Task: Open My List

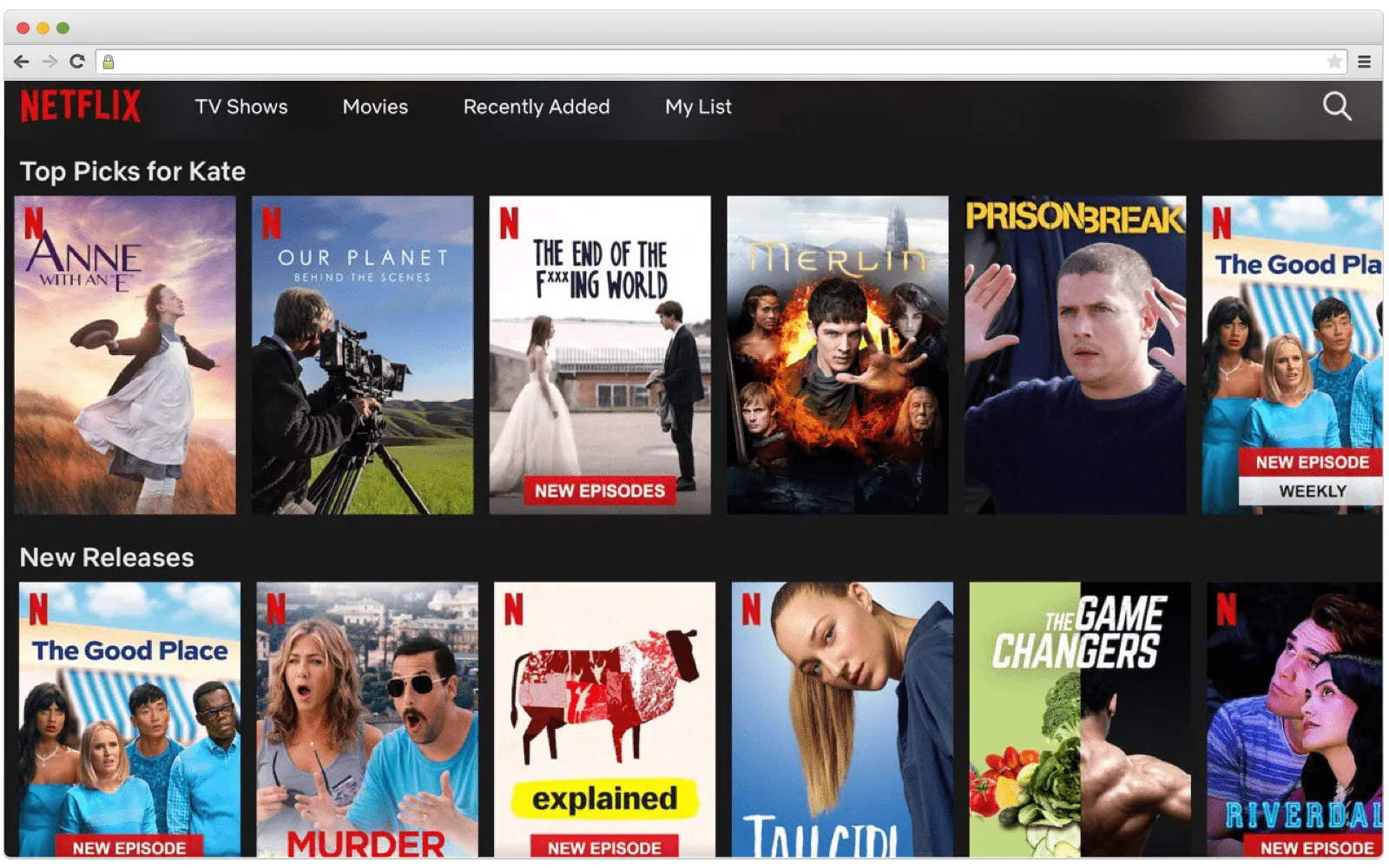Action: 698,107
